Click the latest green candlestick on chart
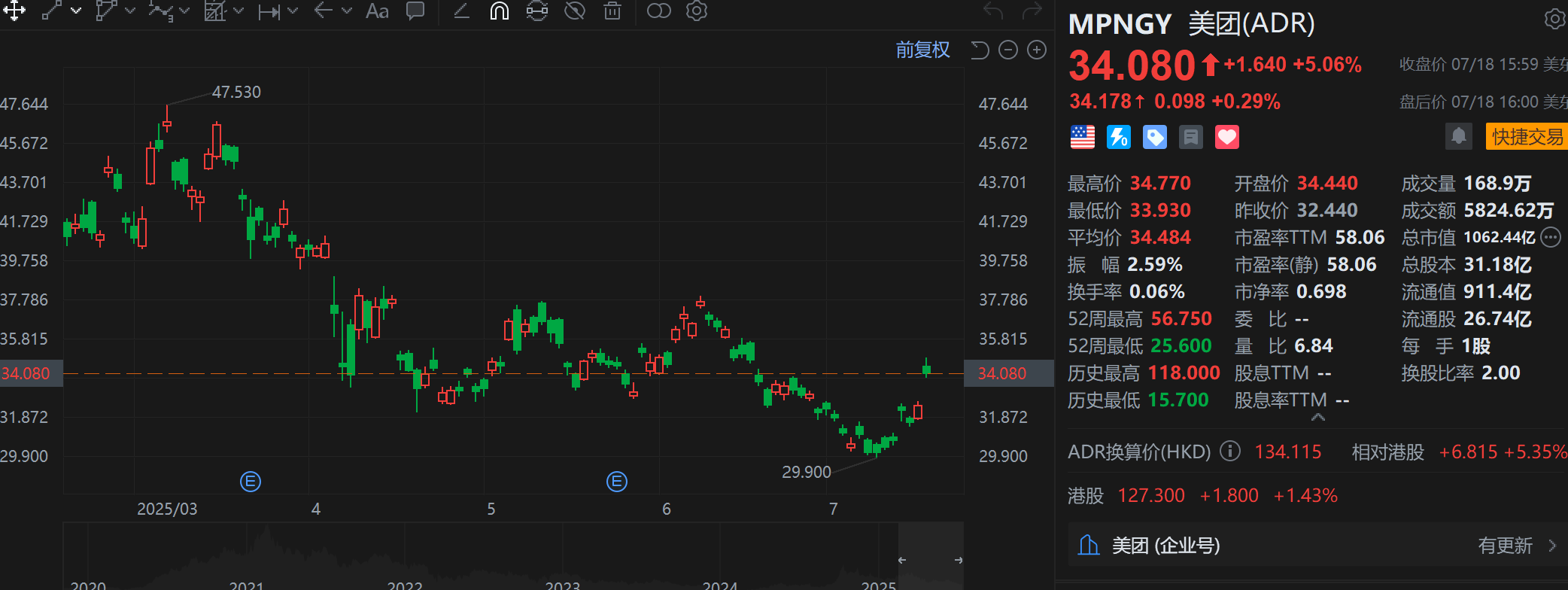Image resolution: width=1568 pixels, height=590 pixels. [927, 368]
